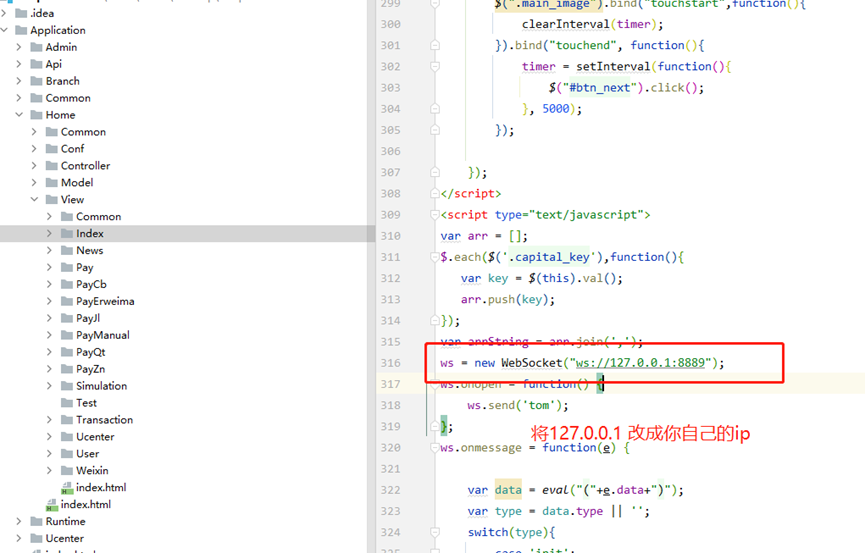Click fold marker on line 311
Viewport: 865px width, 553px height.
[435, 257]
